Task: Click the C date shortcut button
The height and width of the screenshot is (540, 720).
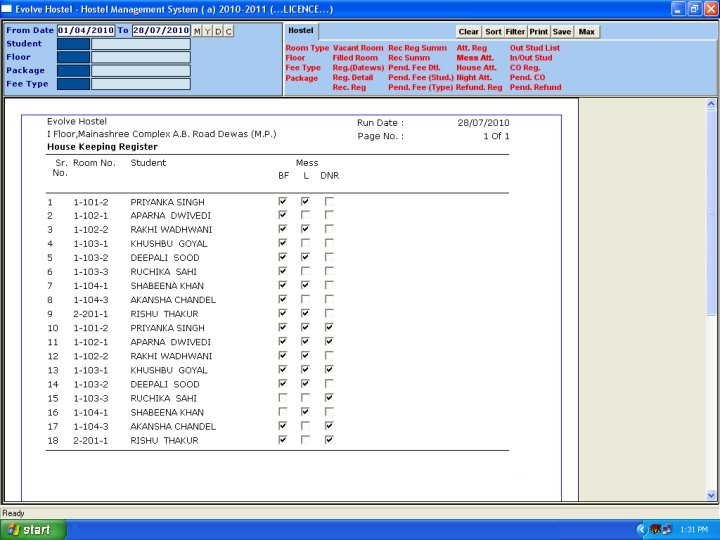Action: click(229, 31)
